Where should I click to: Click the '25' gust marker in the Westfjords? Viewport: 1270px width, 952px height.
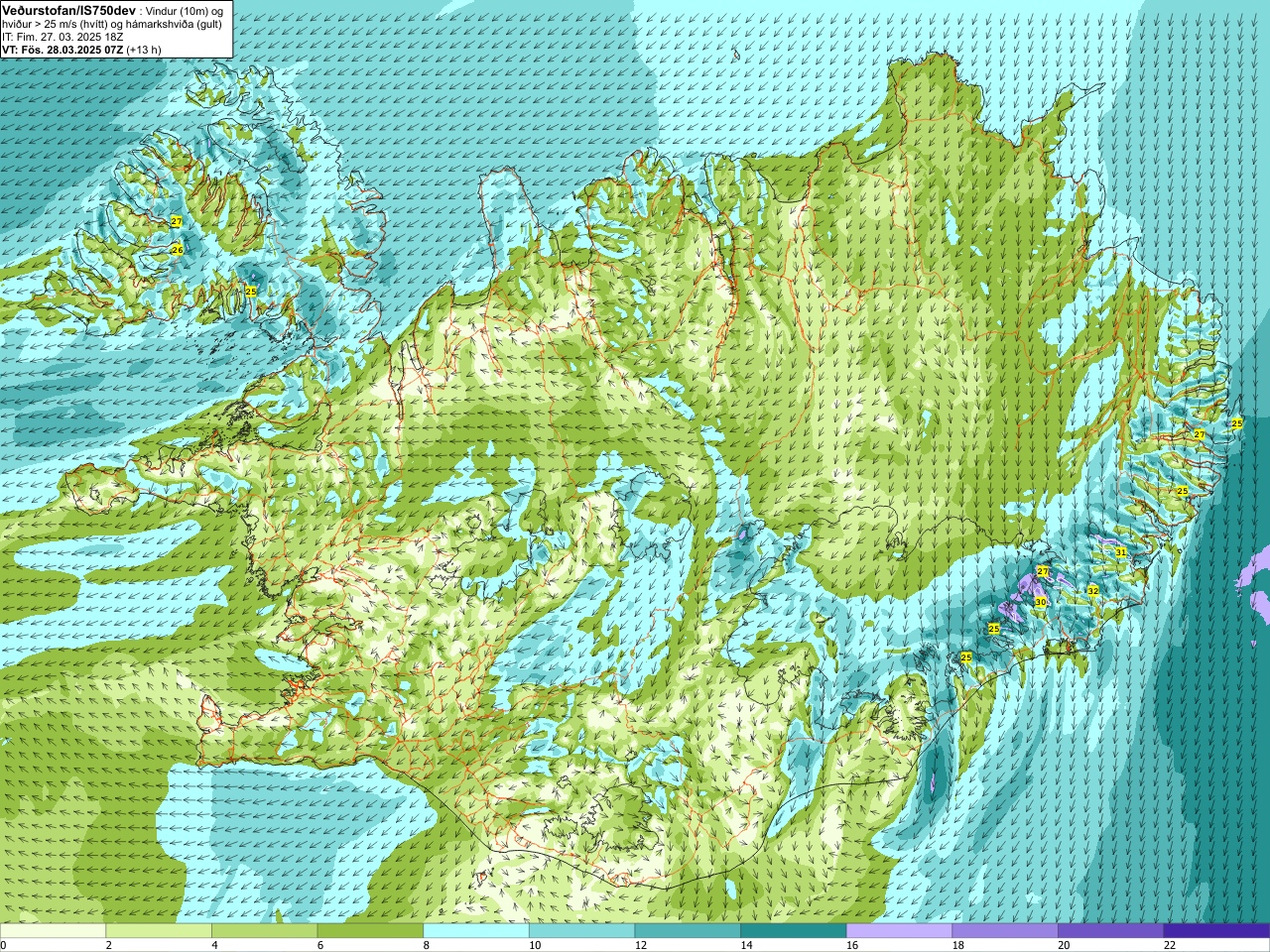tap(251, 291)
